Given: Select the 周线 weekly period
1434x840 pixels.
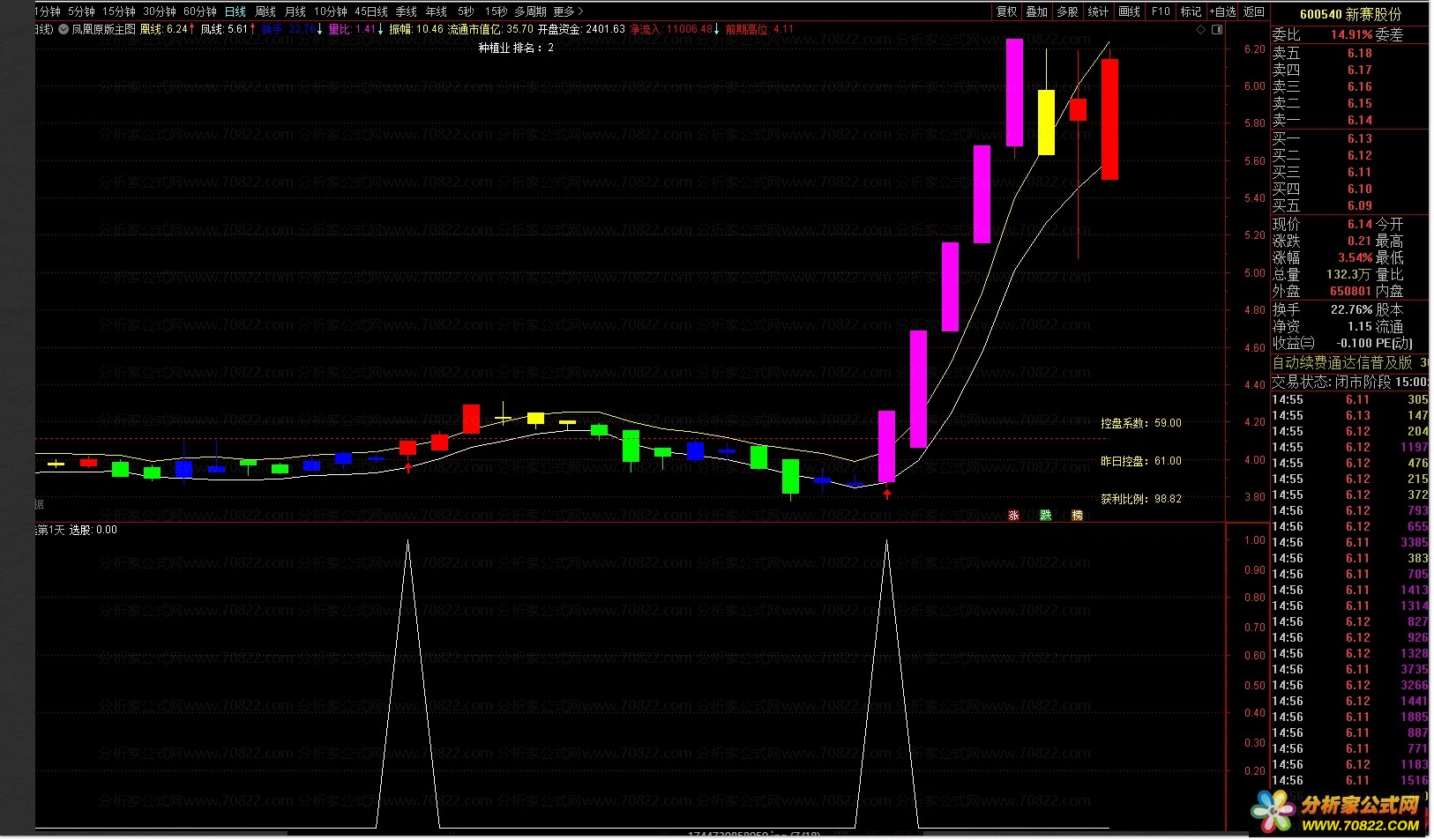Looking at the screenshot, I should pyautogui.click(x=265, y=11).
